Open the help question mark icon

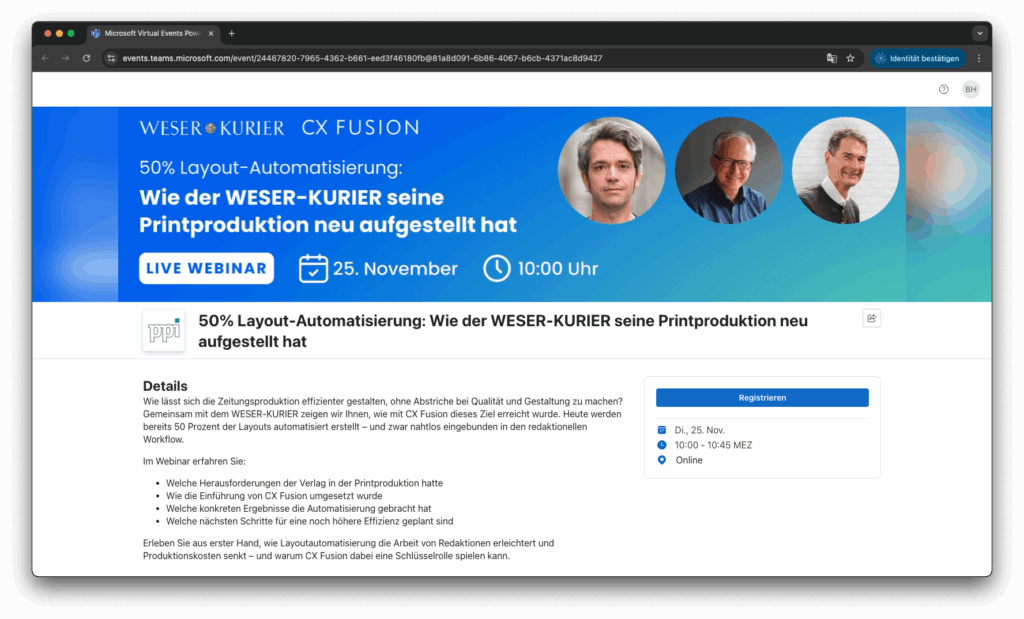(944, 89)
